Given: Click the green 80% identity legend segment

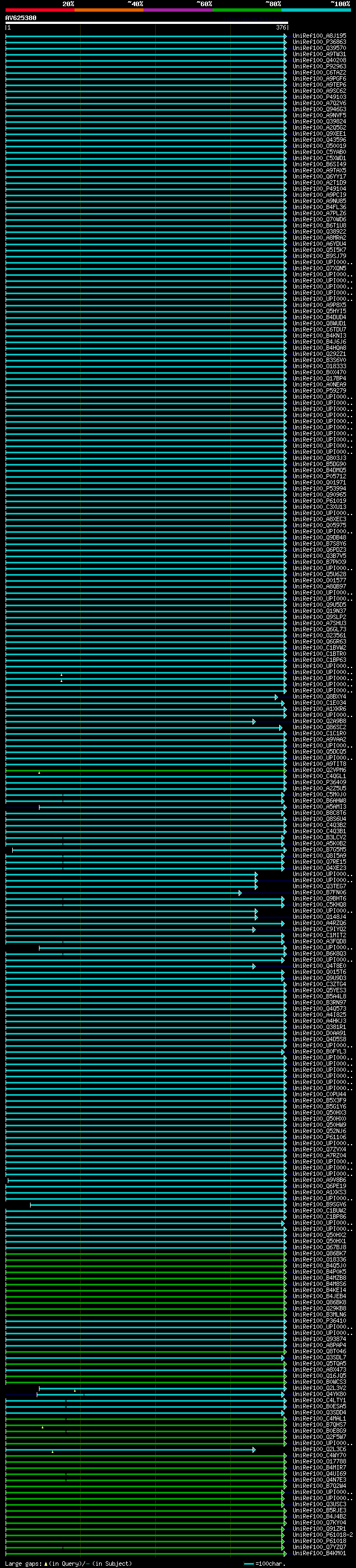Looking at the screenshot, I should click(247, 10).
